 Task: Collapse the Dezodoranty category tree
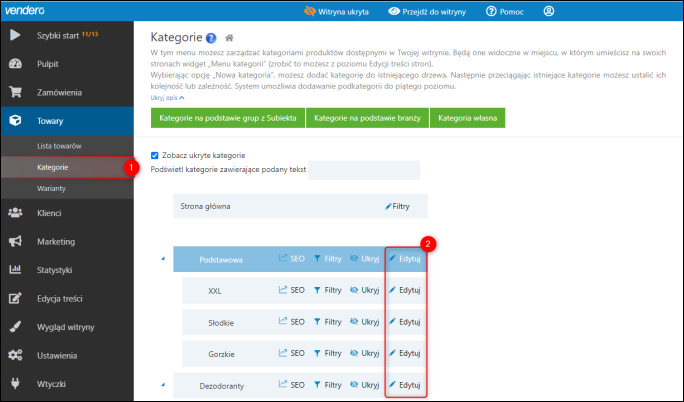coord(163,385)
